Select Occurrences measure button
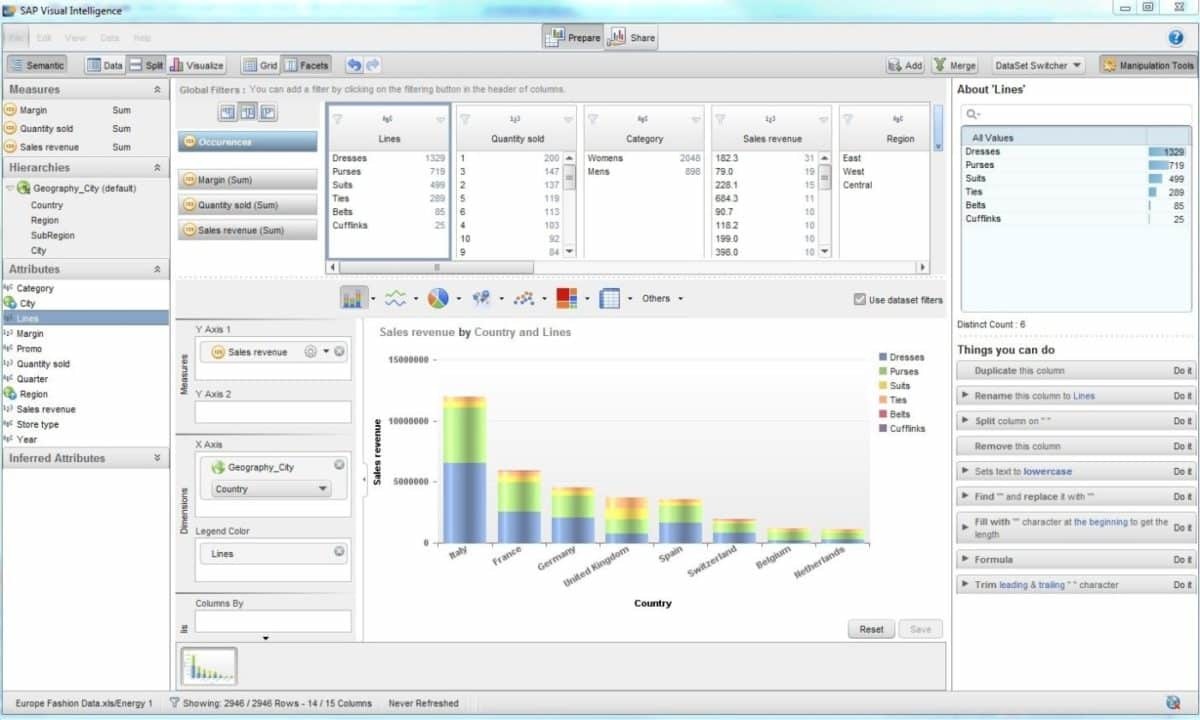The width and height of the screenshot is (1200, 720). click(x=247, y=142)
